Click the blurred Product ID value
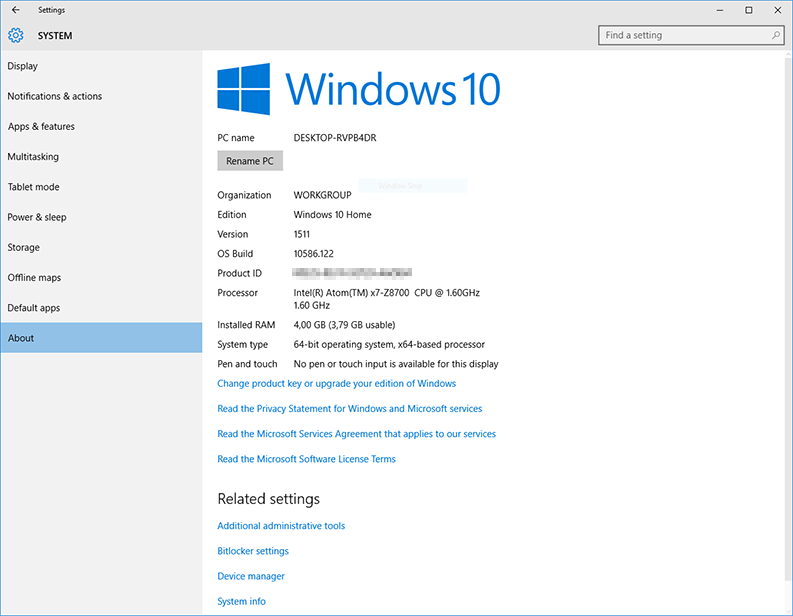The width and height of the screenshot is (793, 616). [x=352, y=274]
